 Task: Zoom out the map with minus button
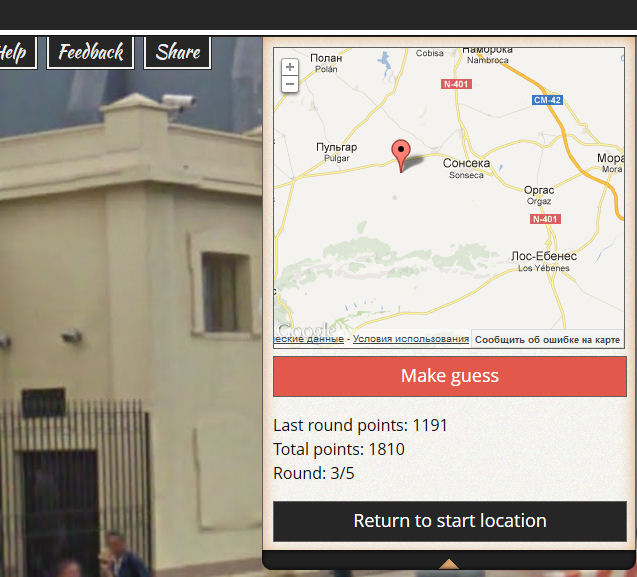pyautogui.click(x=290, y=84)
